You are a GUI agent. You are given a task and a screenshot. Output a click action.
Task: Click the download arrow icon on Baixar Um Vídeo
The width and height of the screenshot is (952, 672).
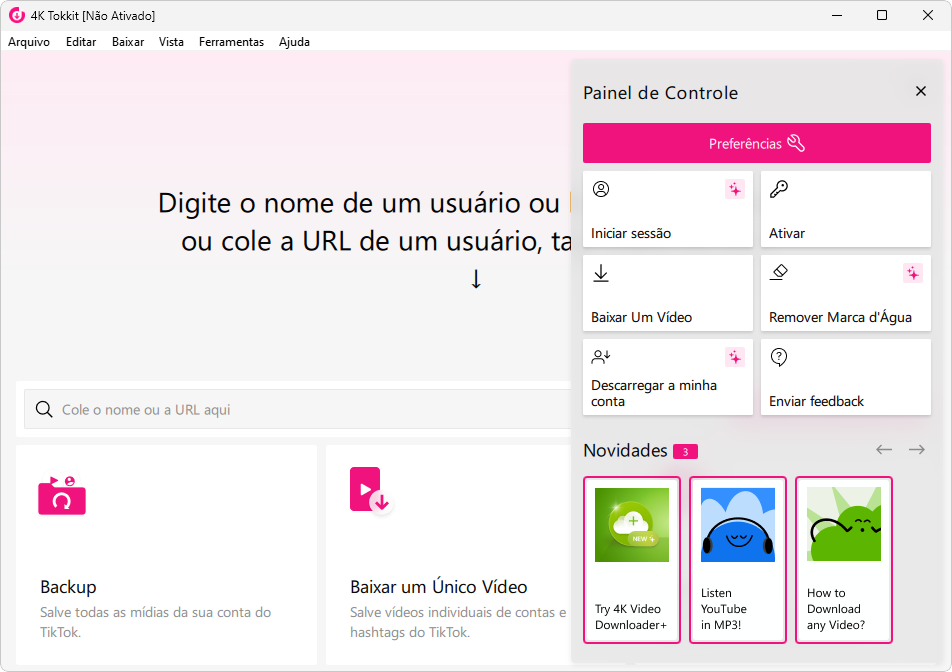tap(601, 273)
